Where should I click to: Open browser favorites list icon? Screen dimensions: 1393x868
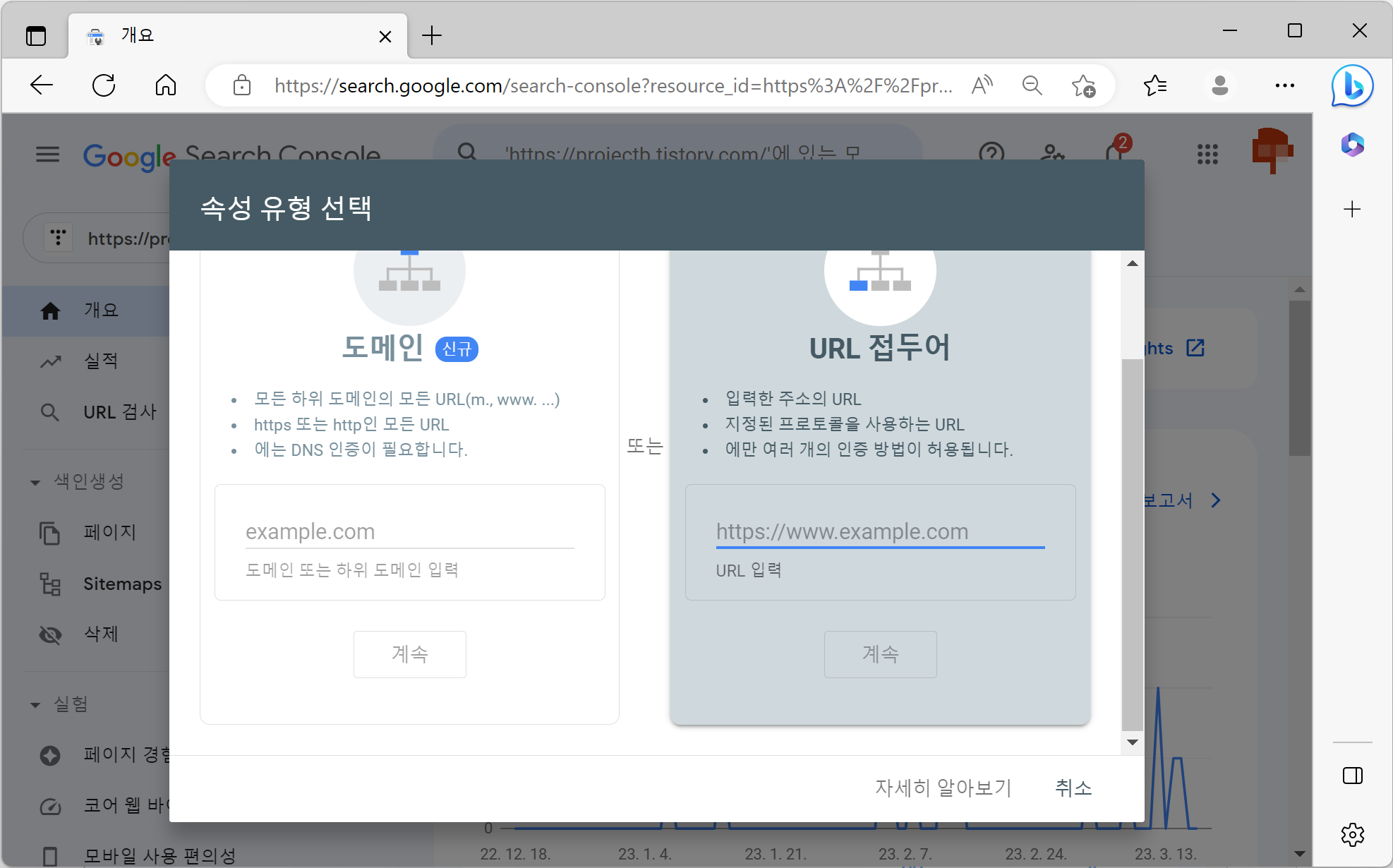[1155, 86]
